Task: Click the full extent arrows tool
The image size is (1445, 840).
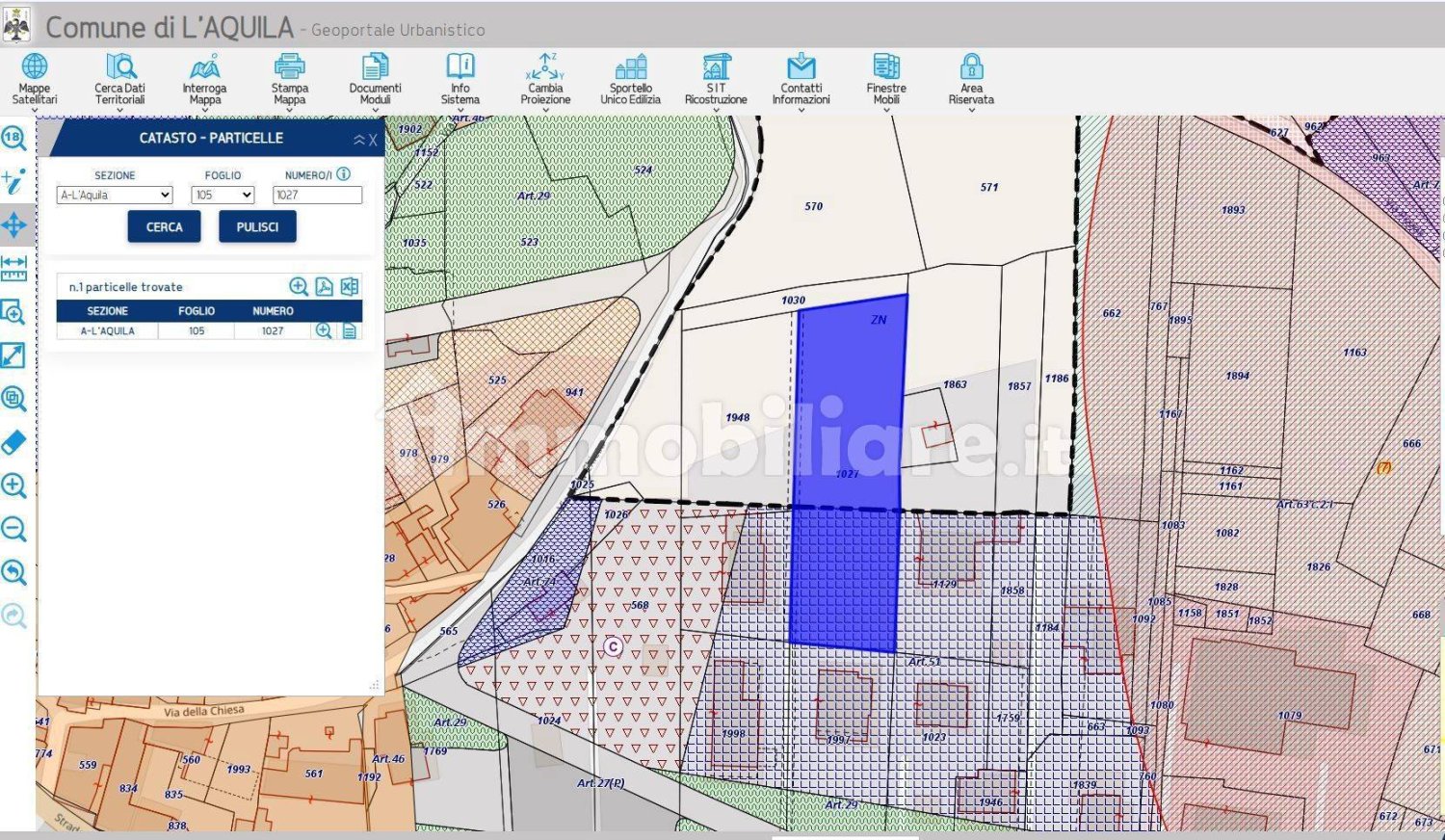Action: [x=13, y=355]
